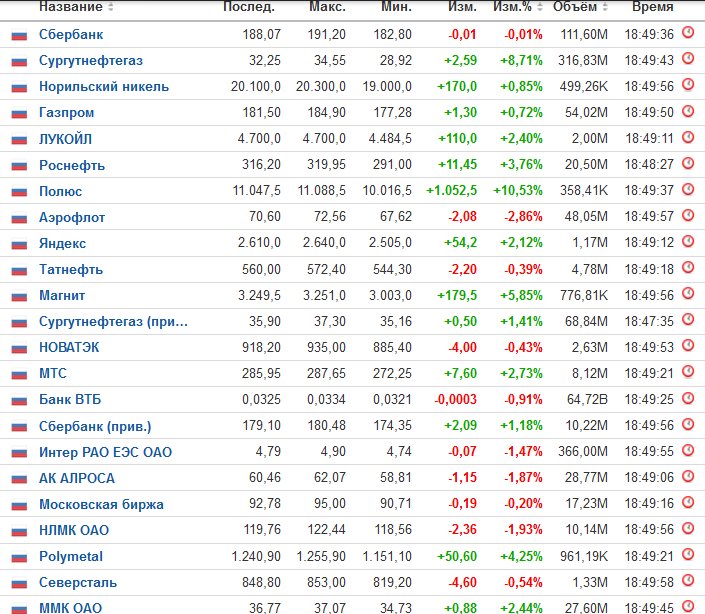Click the clock icon in the Татнефть row
This screenshot has width=705, height=614.
tap(688, 267)
